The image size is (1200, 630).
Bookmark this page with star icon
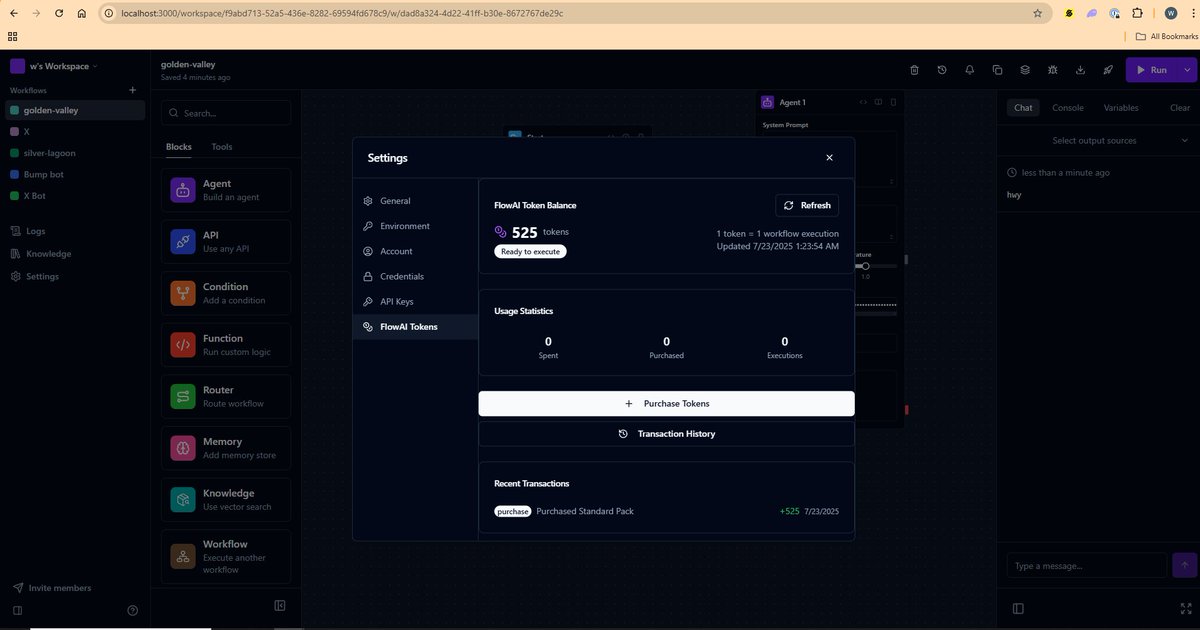tap(1037, 14)
